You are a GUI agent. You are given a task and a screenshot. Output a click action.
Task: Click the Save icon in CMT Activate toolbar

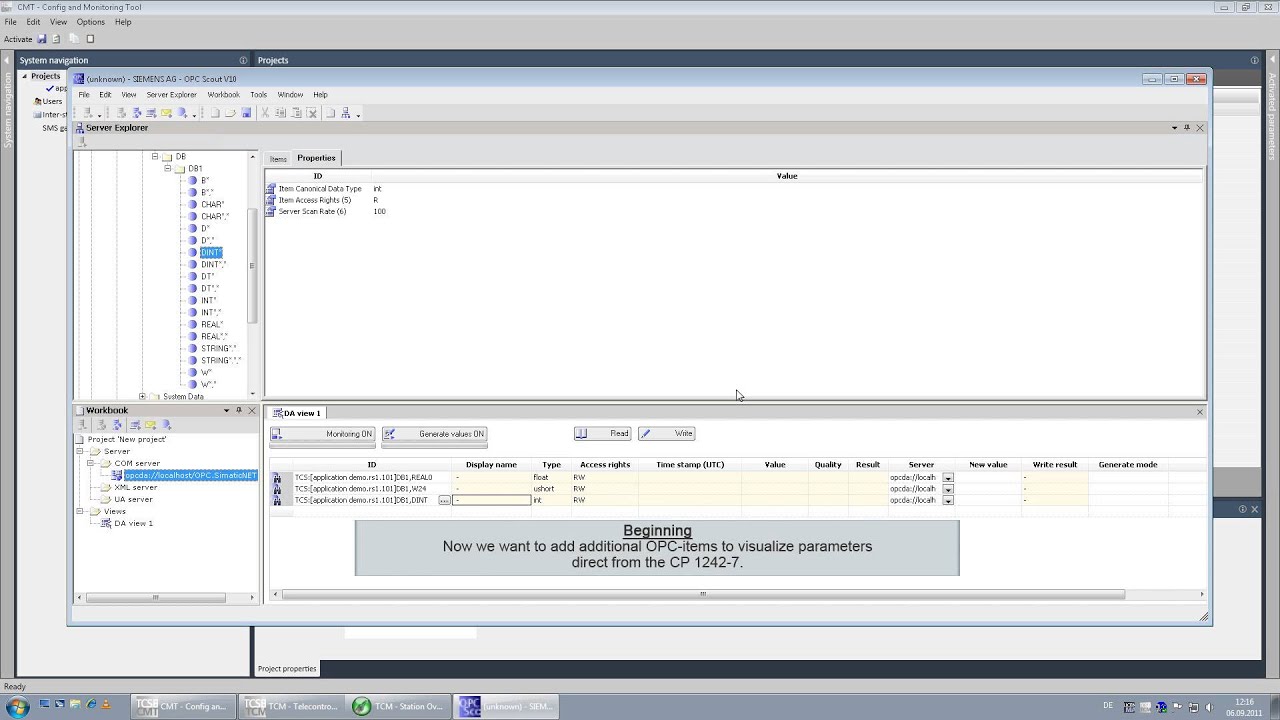pyautogui.click(x=41, y=39)
